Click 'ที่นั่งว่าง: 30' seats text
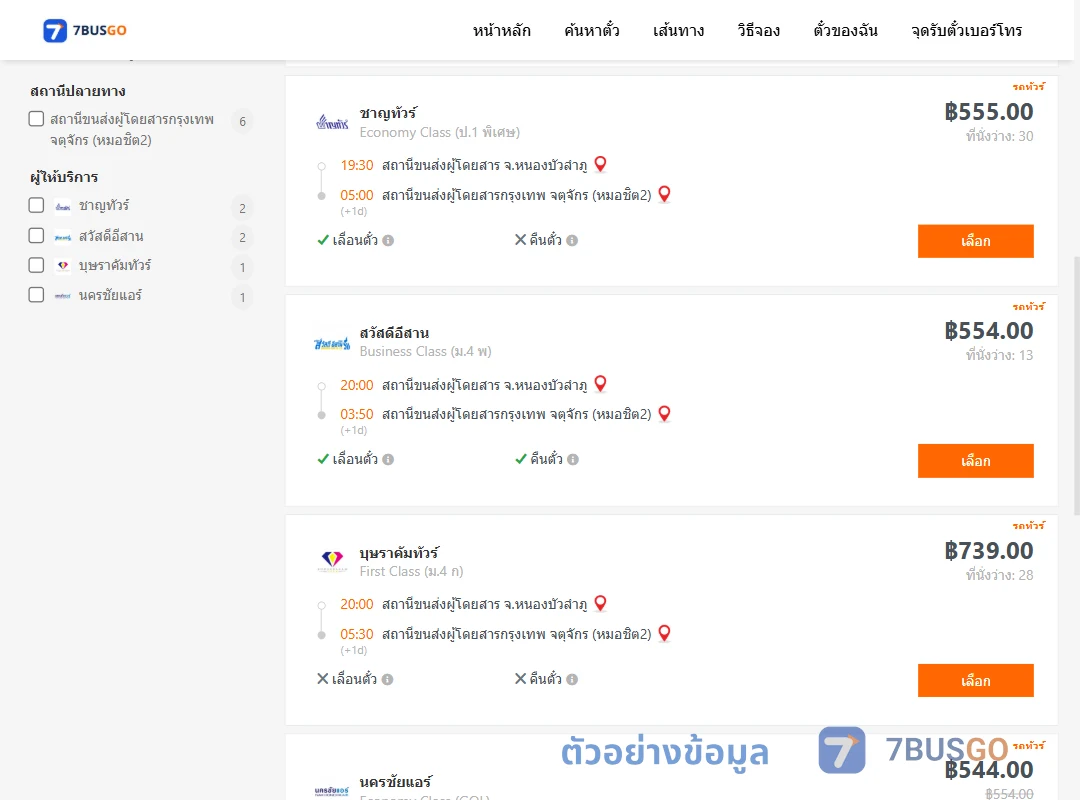1080x800 pixels. 999,136
